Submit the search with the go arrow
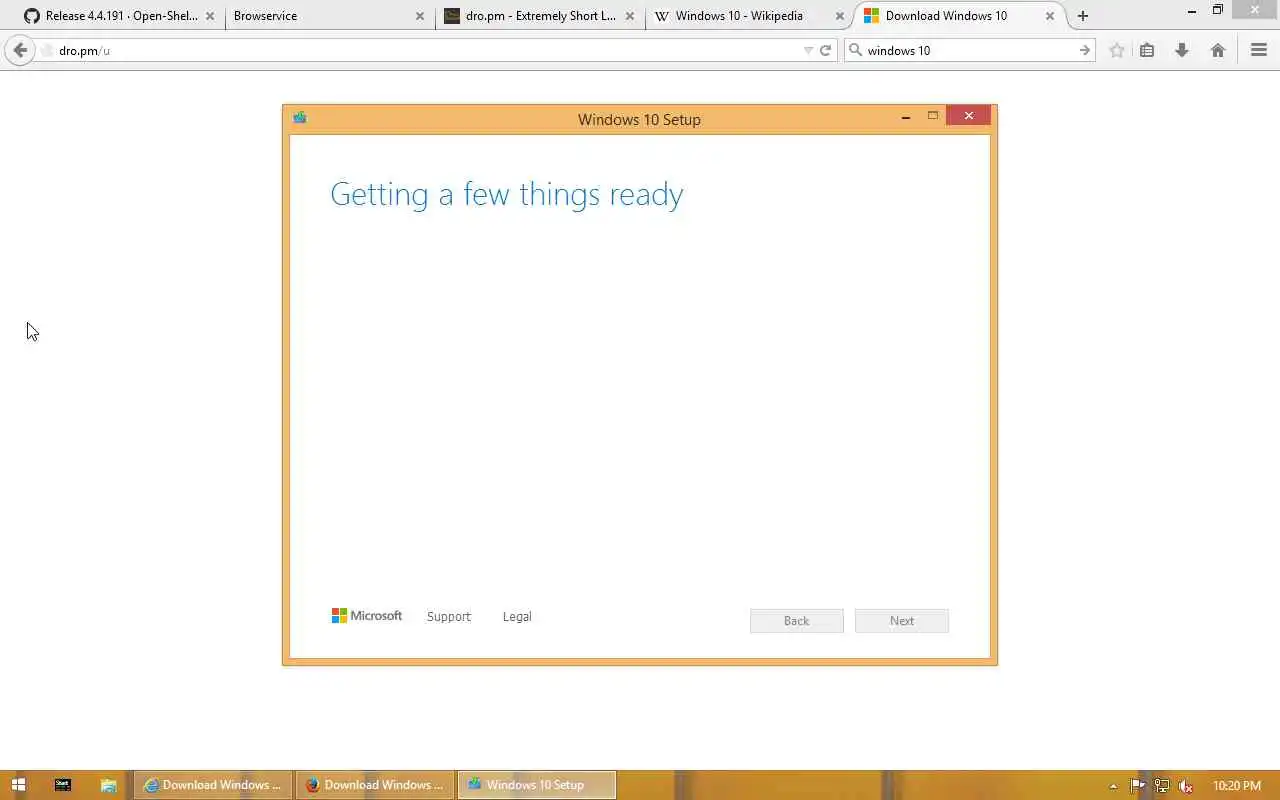 click(1085, 50)
